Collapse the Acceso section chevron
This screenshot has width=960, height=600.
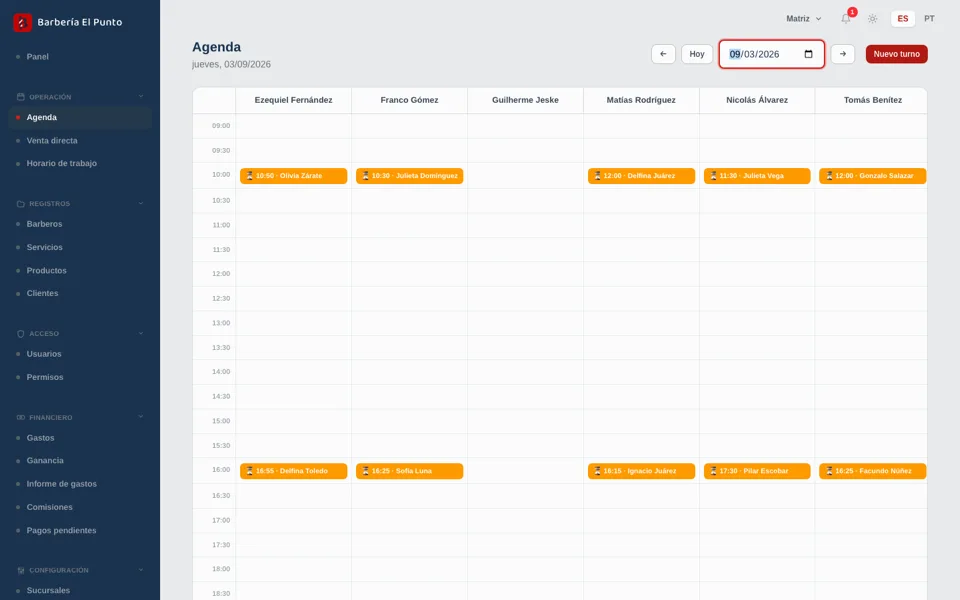(x=141, y=333)
